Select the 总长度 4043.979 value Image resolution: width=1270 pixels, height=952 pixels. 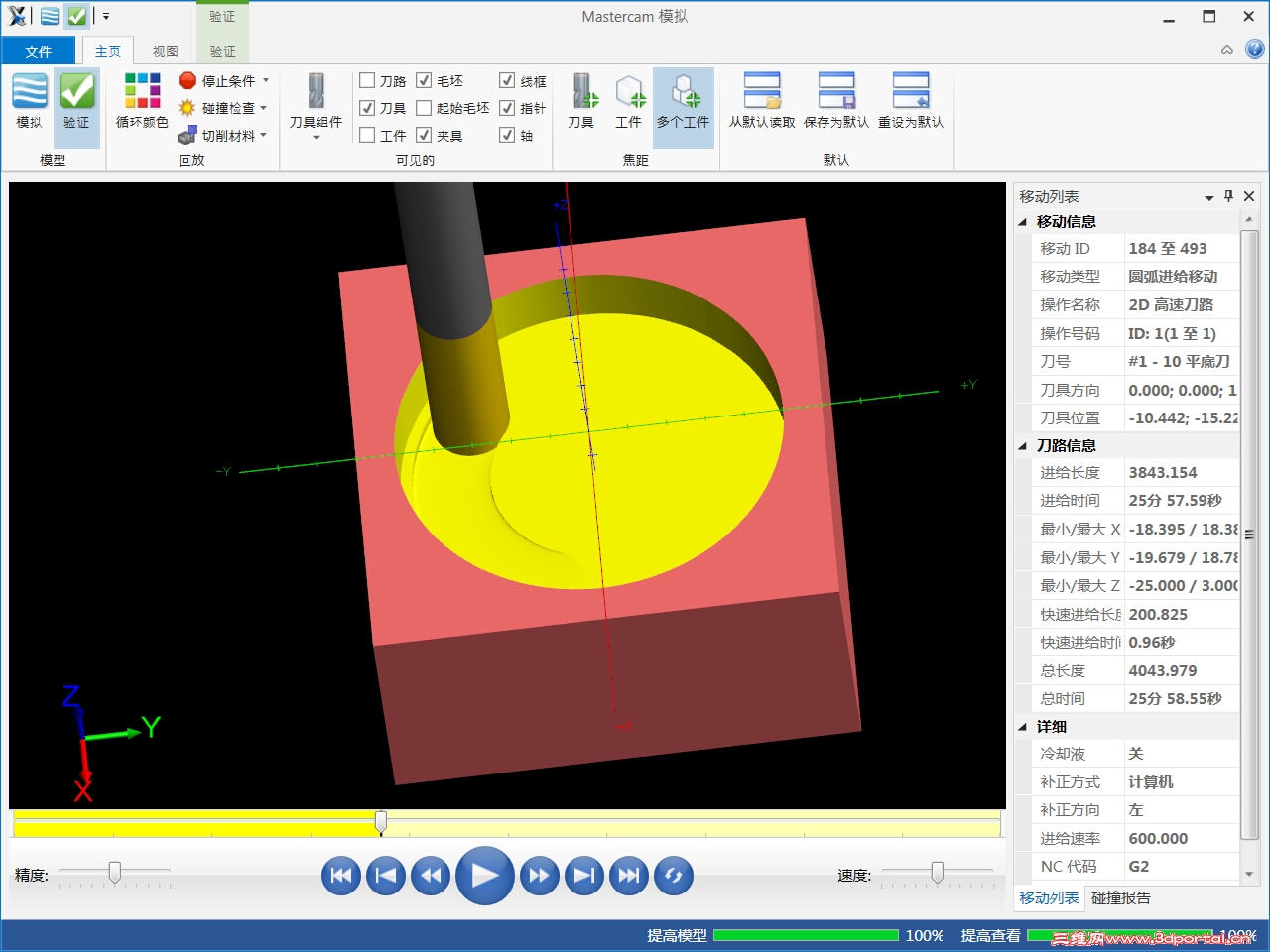tap(1182, 670)
